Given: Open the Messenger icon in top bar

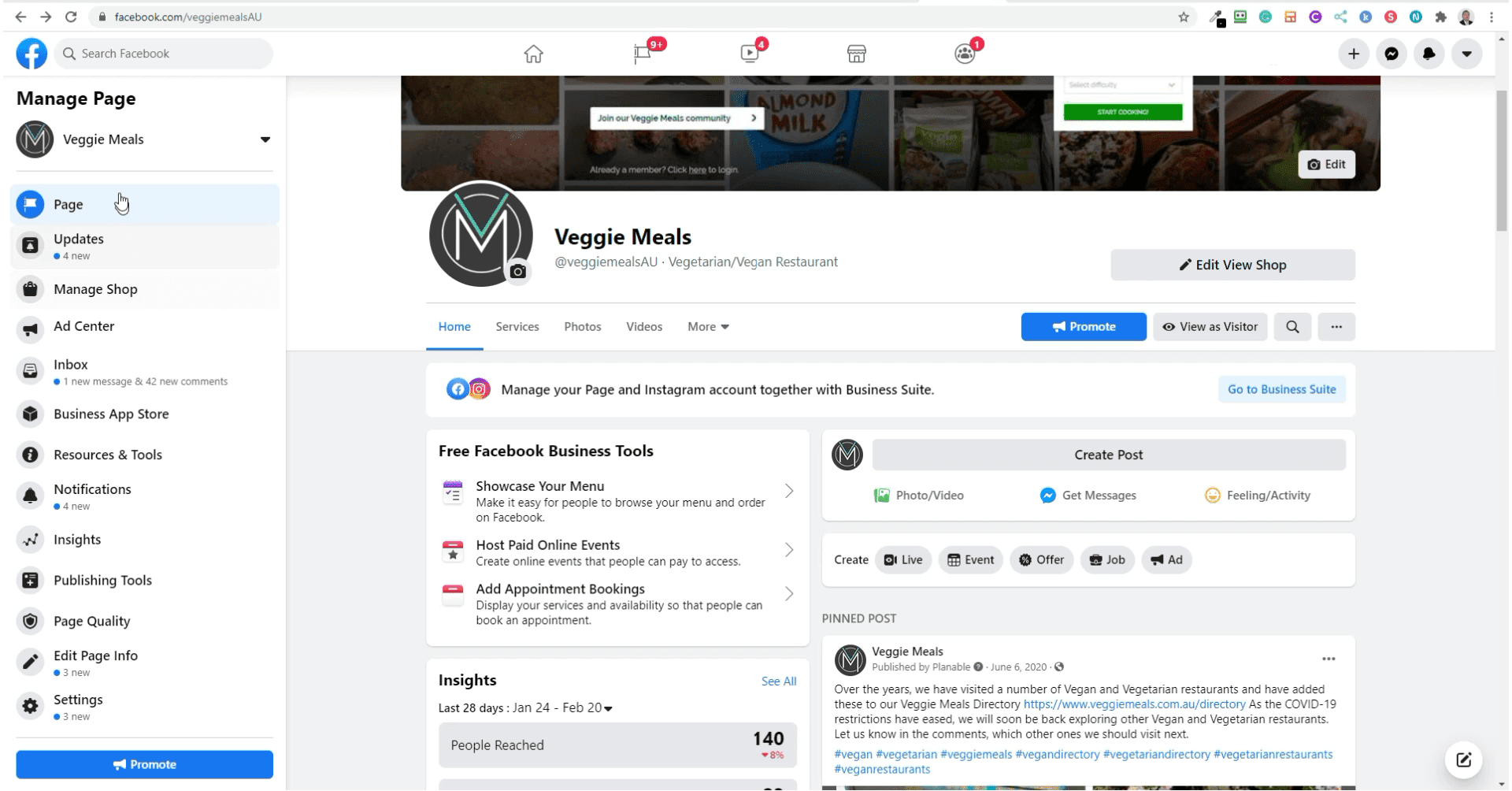Looking at the screenshot, I should coord(1392,54).
